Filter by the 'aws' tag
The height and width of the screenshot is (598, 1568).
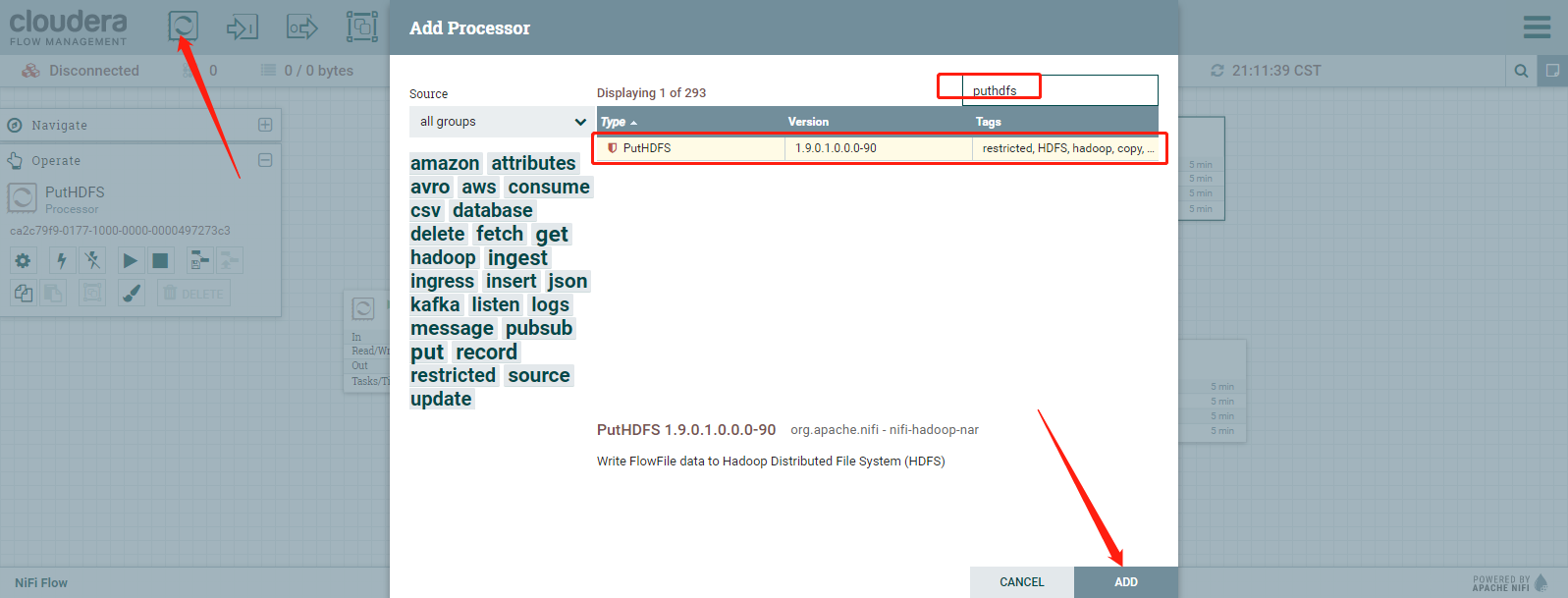tap(478, 187)
